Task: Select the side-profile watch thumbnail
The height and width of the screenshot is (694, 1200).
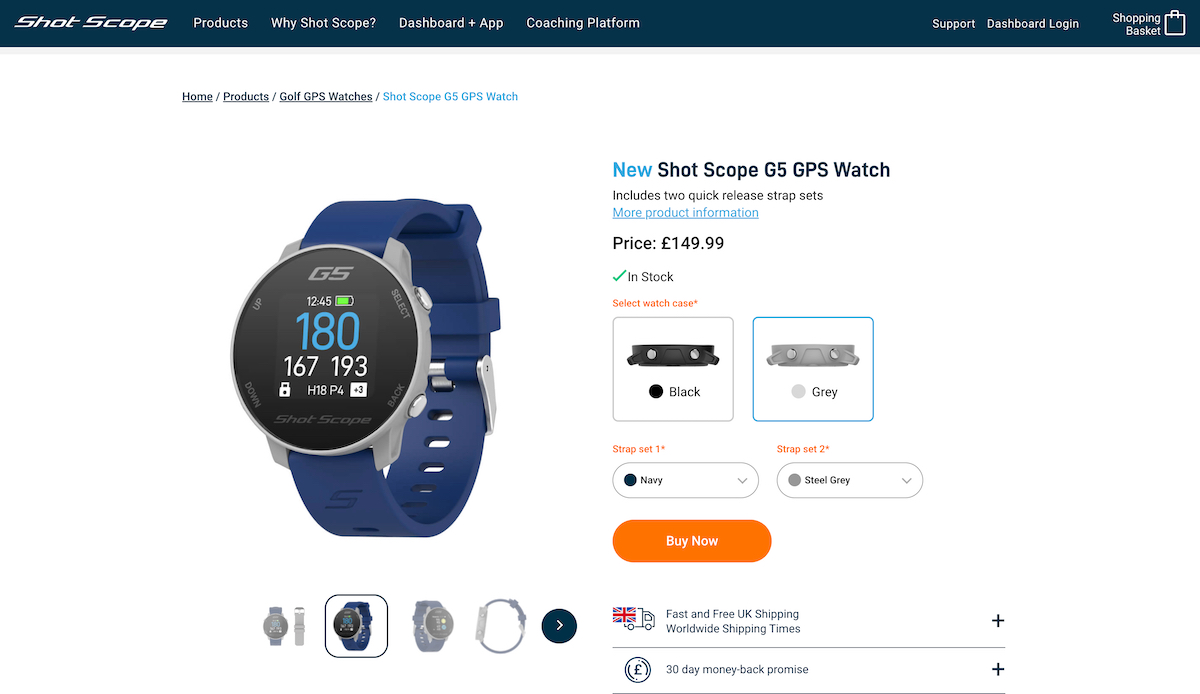Action: pos(500,626)
